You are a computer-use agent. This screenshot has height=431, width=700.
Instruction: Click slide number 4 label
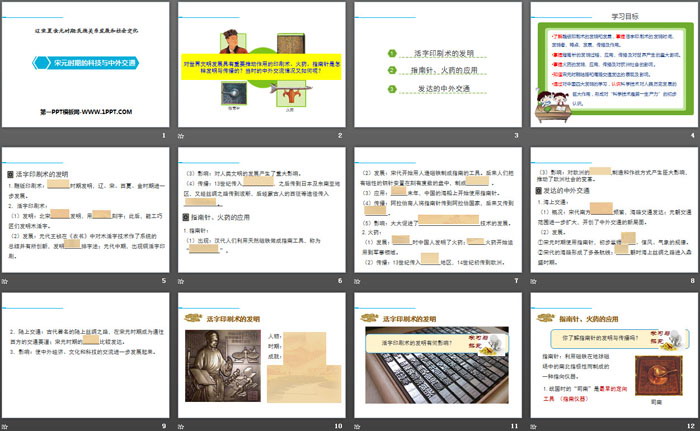(693, 135)
